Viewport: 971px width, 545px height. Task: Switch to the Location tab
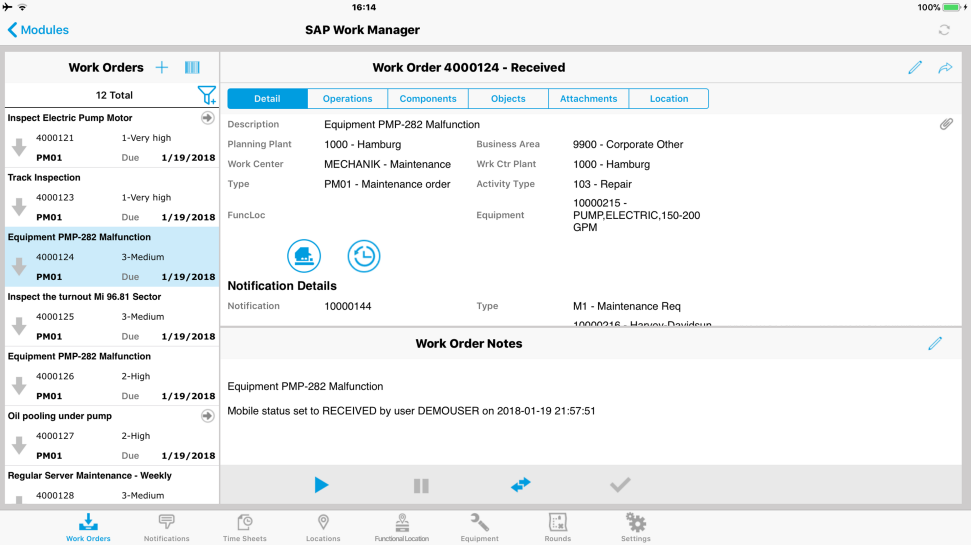(669, 98)
